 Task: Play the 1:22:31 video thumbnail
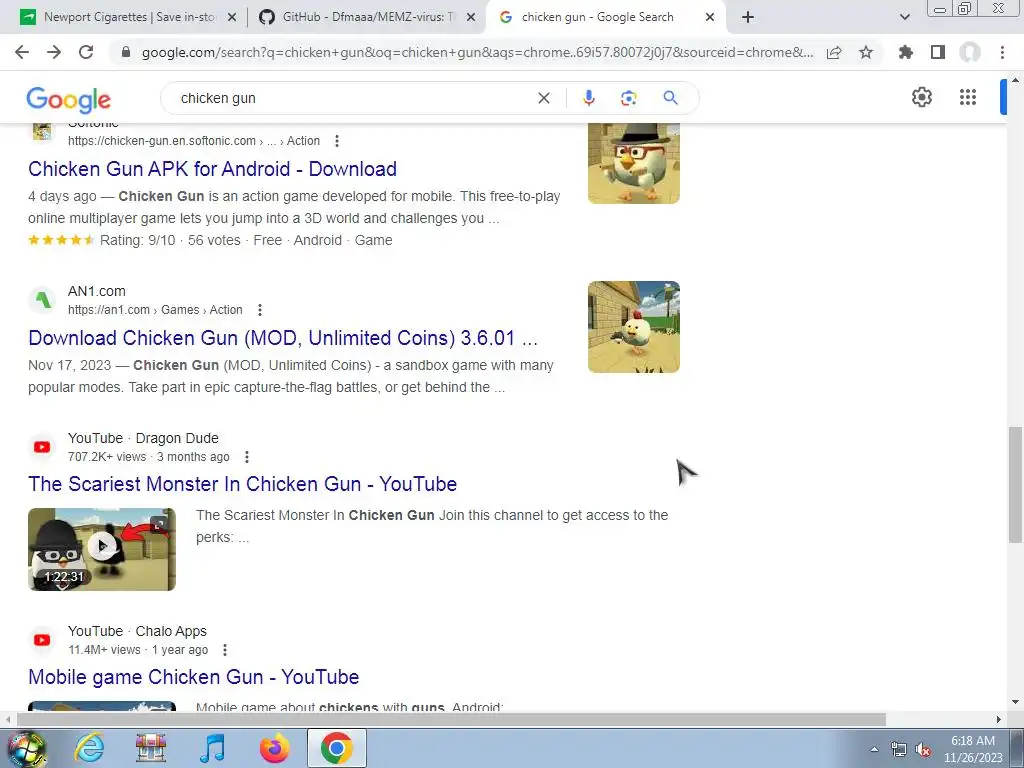102,549
